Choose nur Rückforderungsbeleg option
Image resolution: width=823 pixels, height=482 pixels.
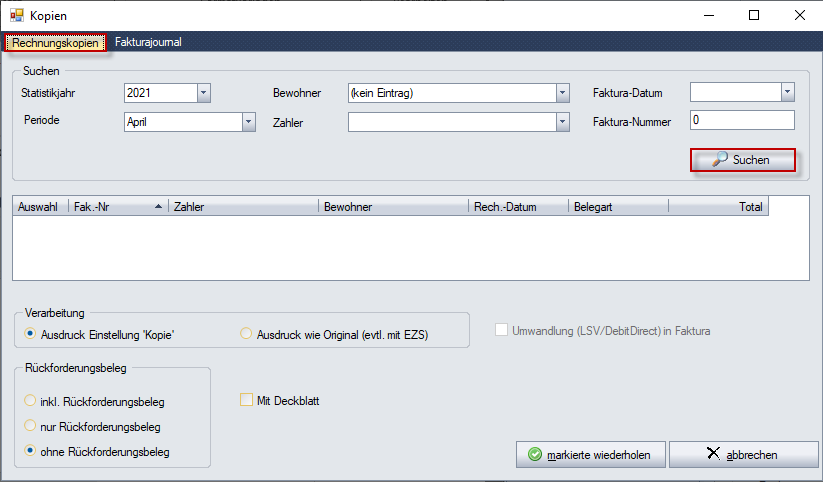pyautogui.click(x=30, y=426)
